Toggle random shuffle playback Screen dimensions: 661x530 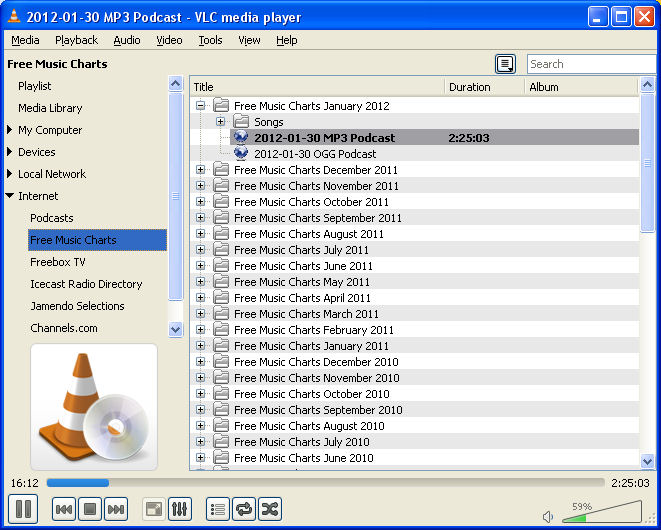(270, 510)
